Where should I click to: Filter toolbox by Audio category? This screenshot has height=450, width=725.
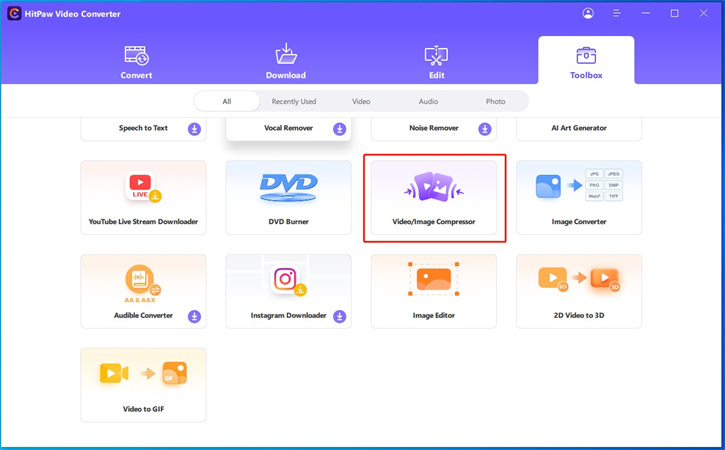[428, 101]
